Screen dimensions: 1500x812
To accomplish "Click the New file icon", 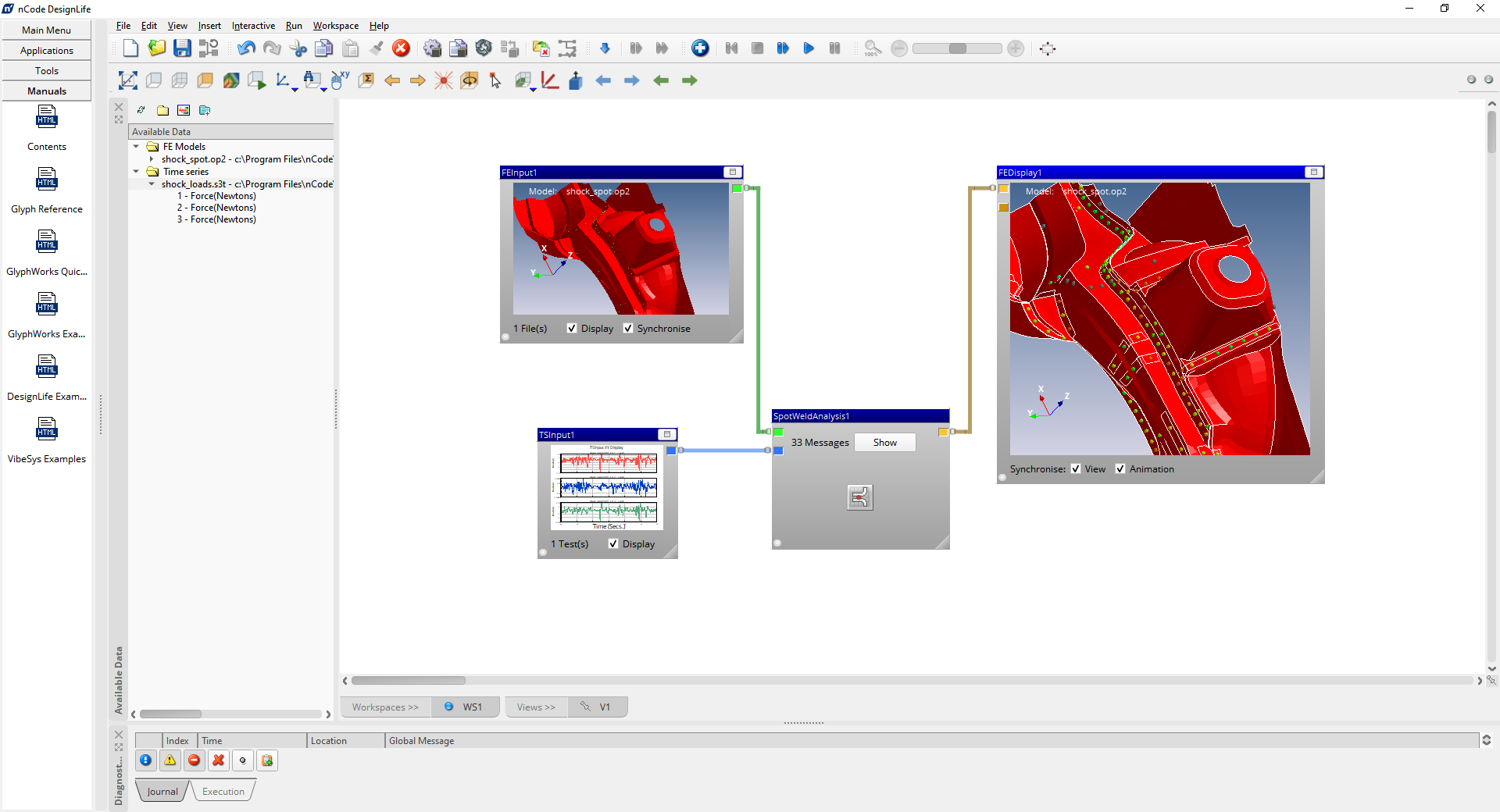I will tap(130, 48).
